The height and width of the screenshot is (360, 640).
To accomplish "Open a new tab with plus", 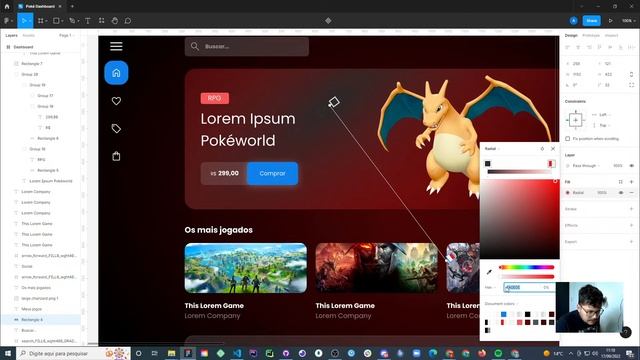I will [x=72, y=6].
